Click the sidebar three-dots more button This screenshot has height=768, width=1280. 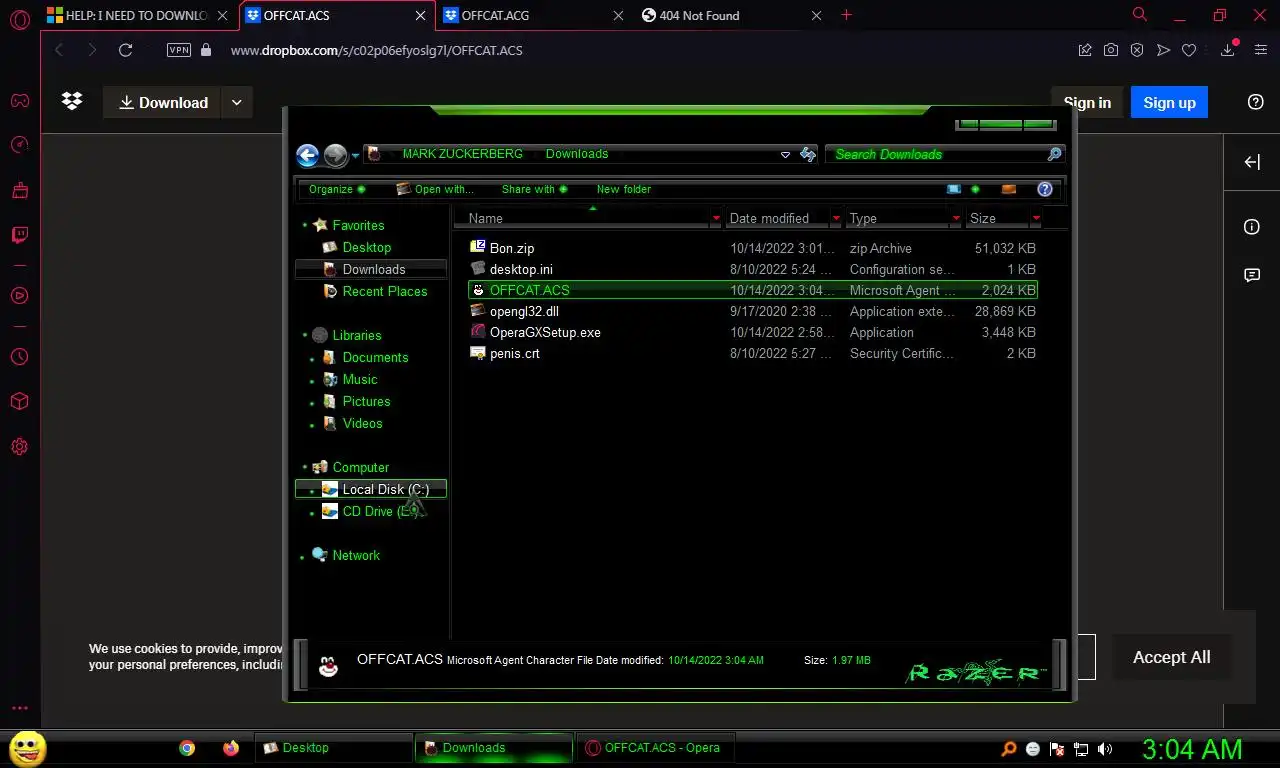[19, 708]
